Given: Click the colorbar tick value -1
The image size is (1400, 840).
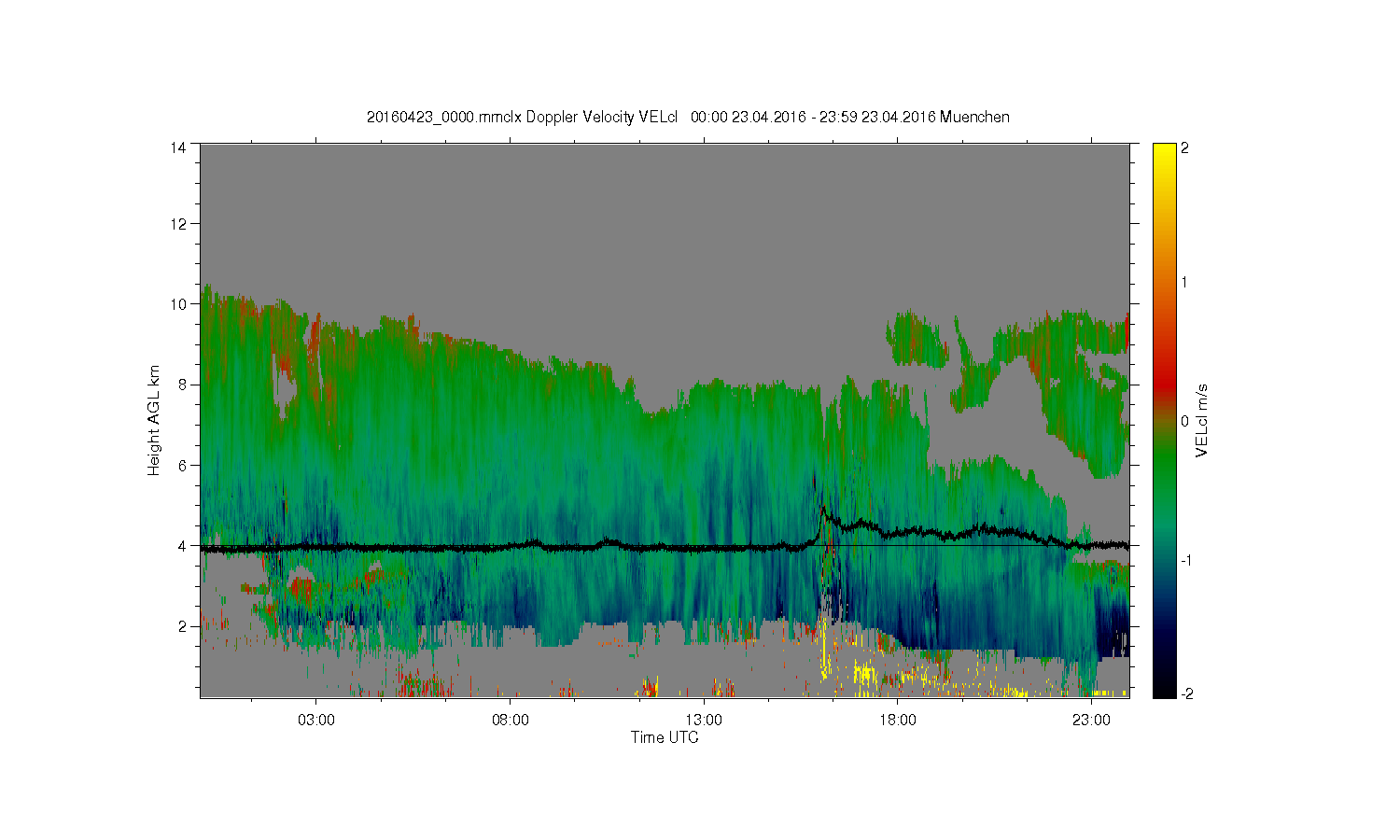Looking at the screenshot, I should 1184,560.
